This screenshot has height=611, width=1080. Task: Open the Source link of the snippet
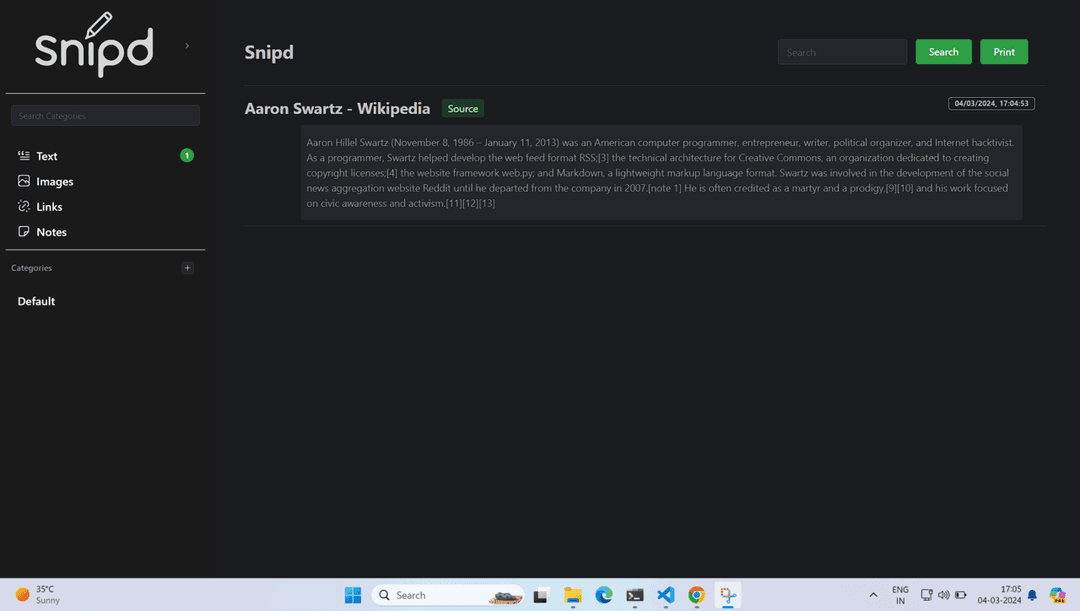click(x=463, y=109)
